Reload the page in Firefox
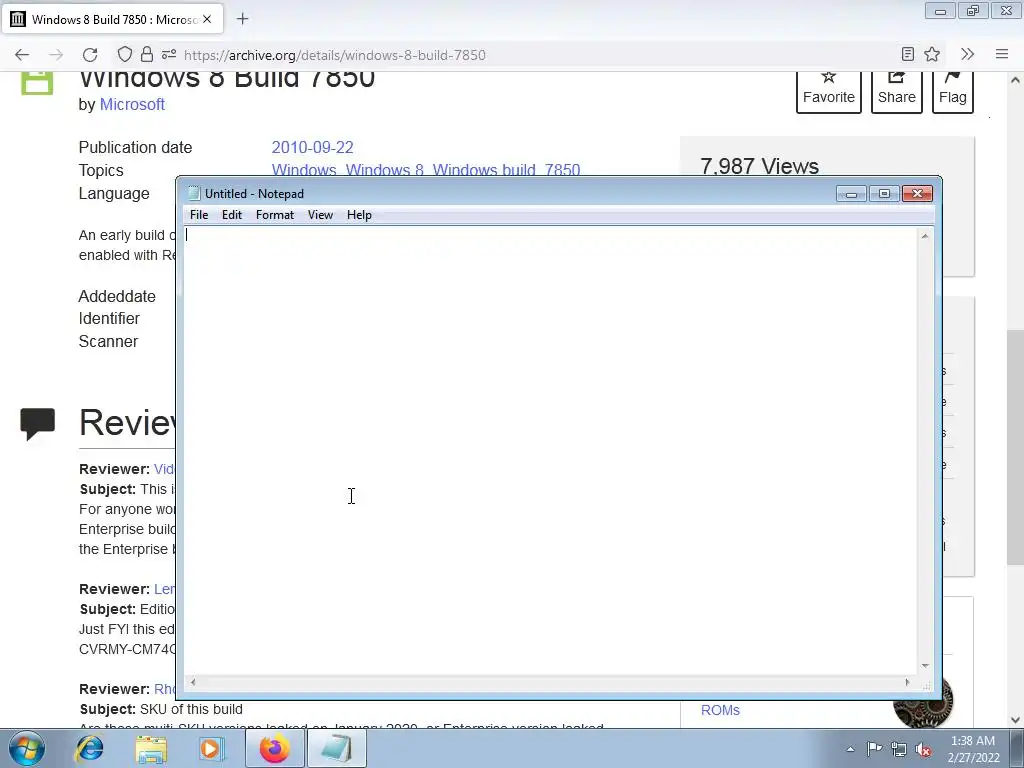 (90, 55)
